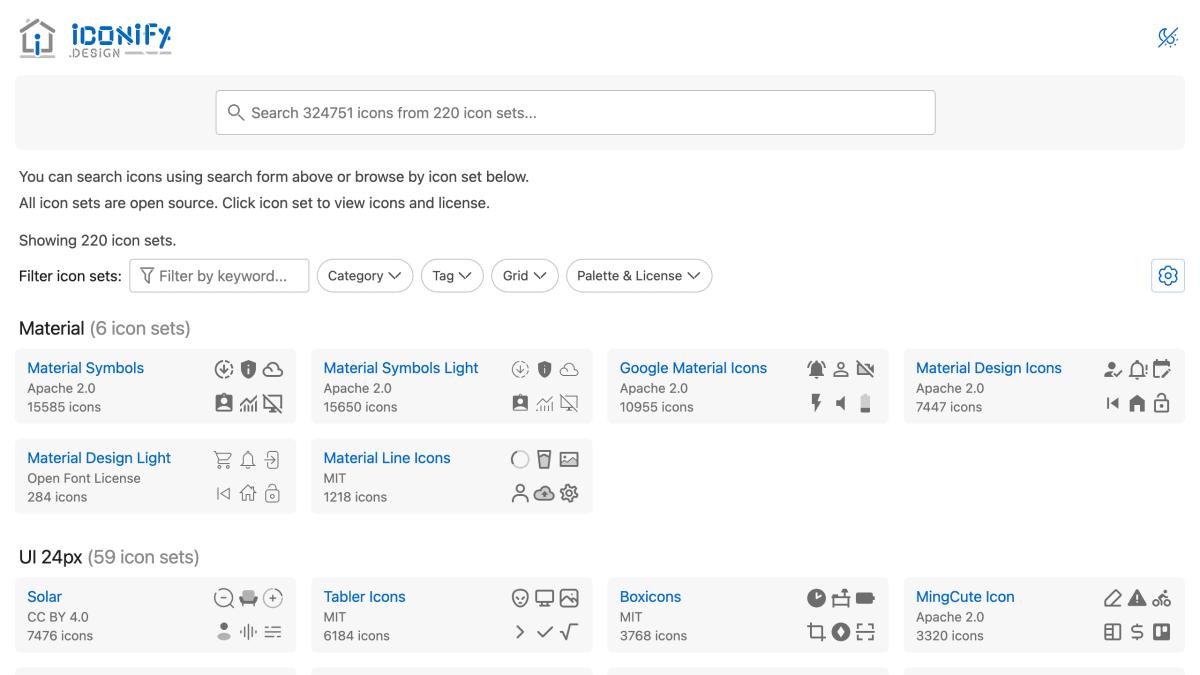Focus the Search 324751 icons field

tap(575, 113)
